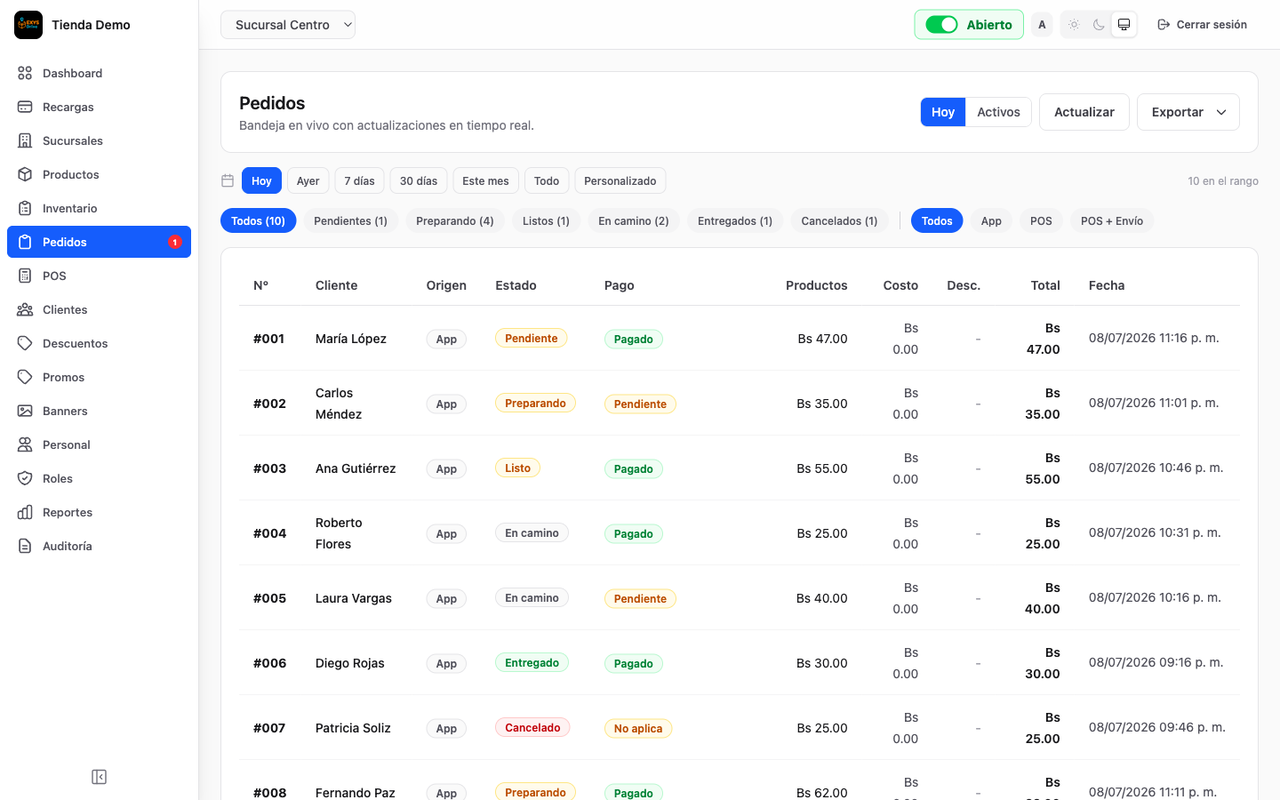This screenshot has height=800, width=1280.
Task: Click No aplica payment badge
Action: pyautogui.click(x=638, y=729)
